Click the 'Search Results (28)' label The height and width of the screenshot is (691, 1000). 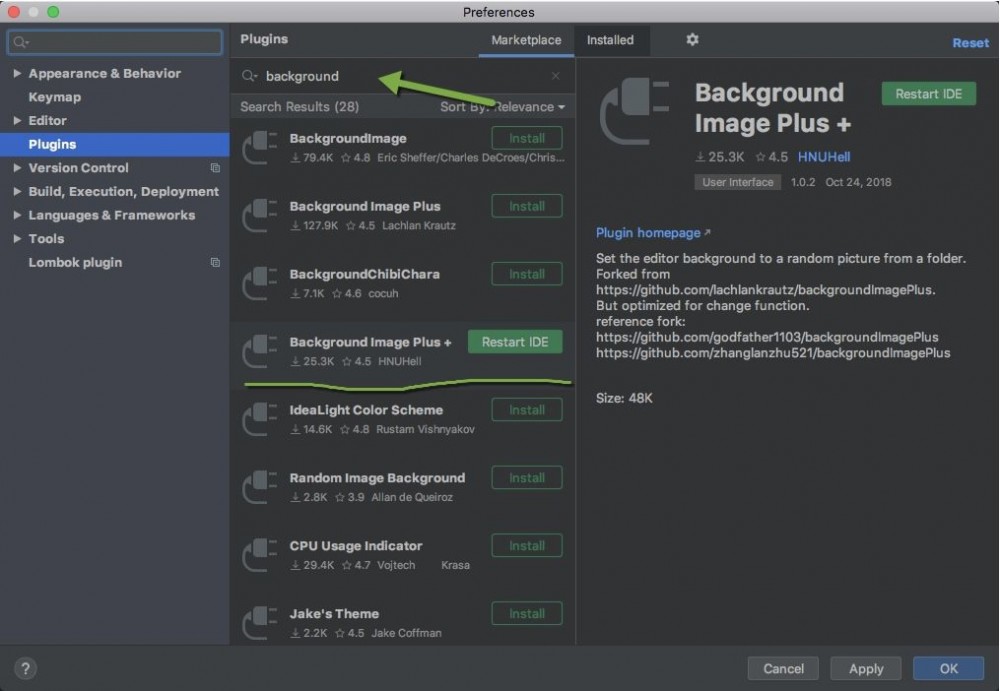tap(300, 107)
